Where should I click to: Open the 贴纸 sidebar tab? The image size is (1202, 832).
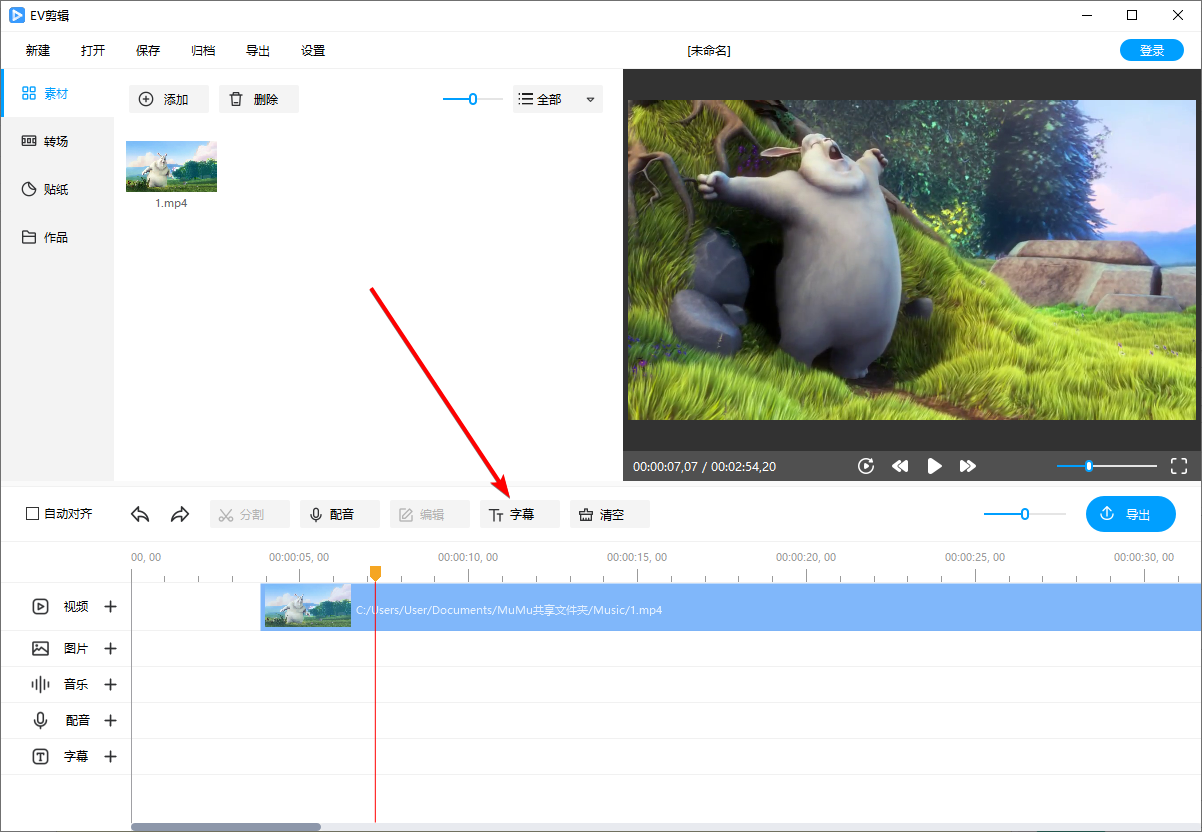tap(56, 189)
